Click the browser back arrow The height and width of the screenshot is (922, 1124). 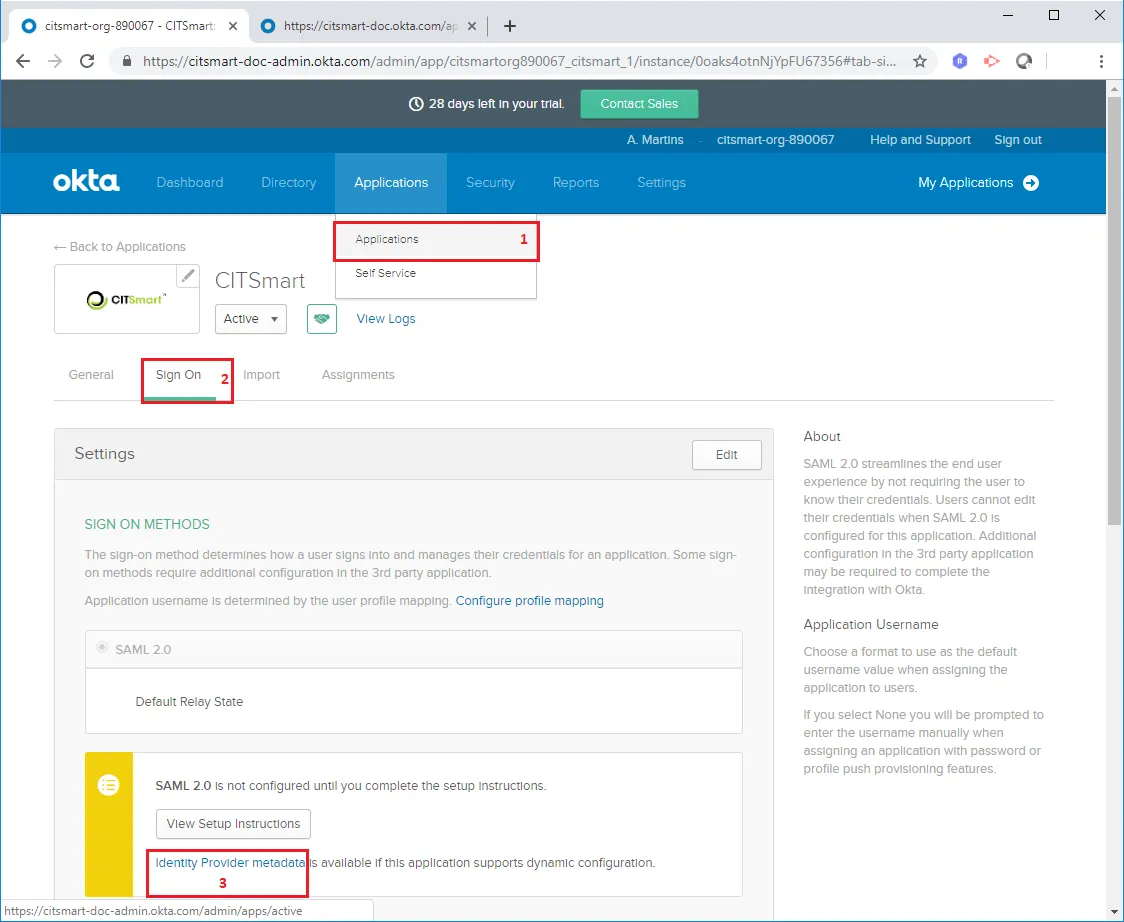pyautogui.click(x=23, y=61)
